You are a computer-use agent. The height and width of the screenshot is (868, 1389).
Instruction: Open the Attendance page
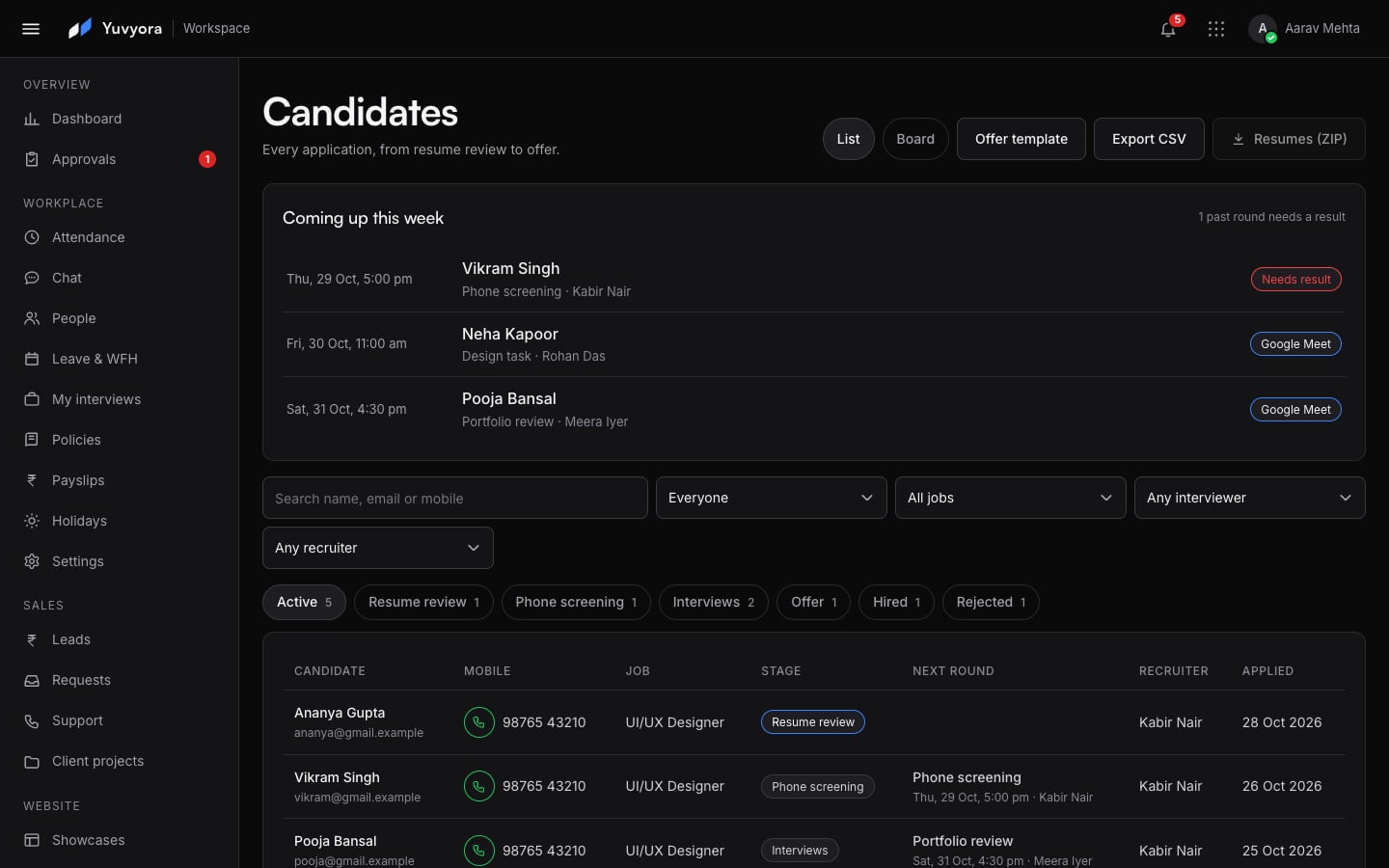(120, 237)
